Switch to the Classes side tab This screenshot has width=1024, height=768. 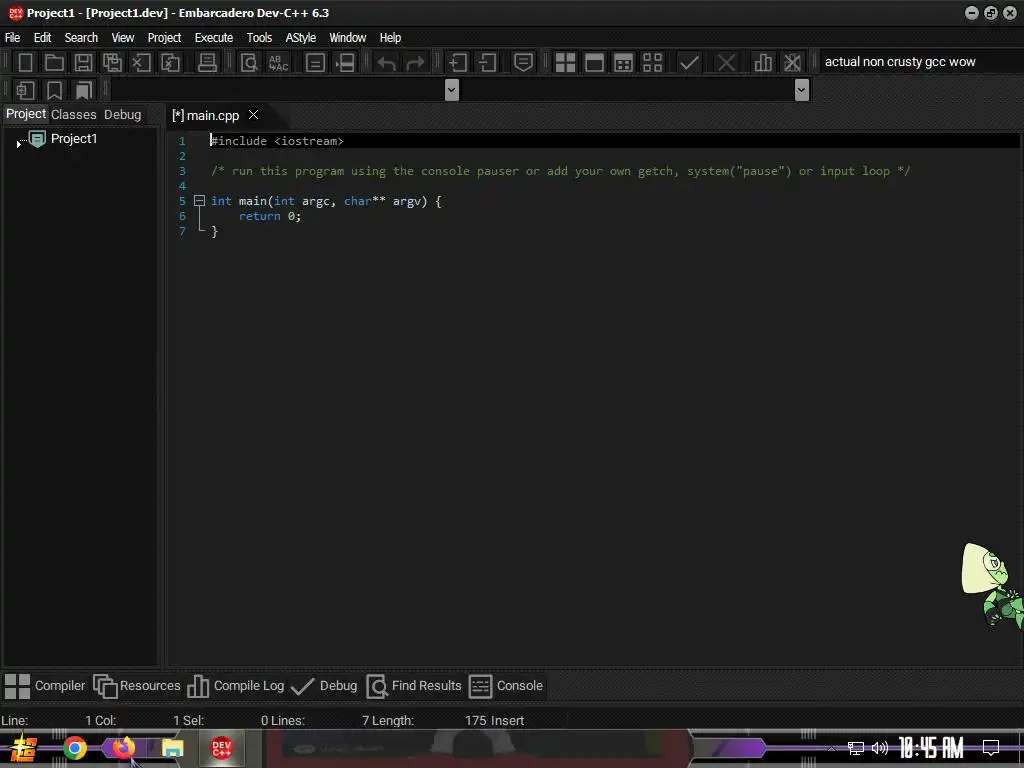pos(74,115)
